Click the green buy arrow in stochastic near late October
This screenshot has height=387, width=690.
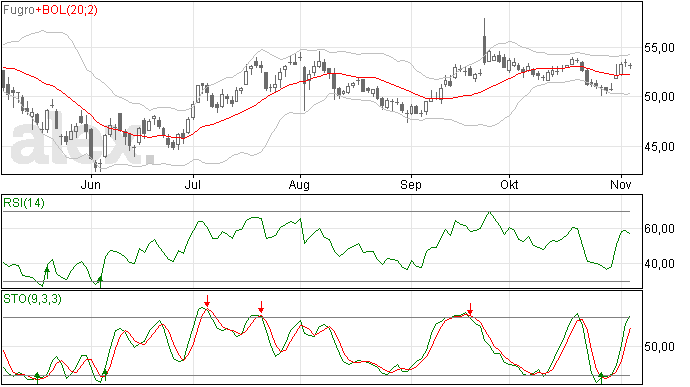tap(601, 378)
